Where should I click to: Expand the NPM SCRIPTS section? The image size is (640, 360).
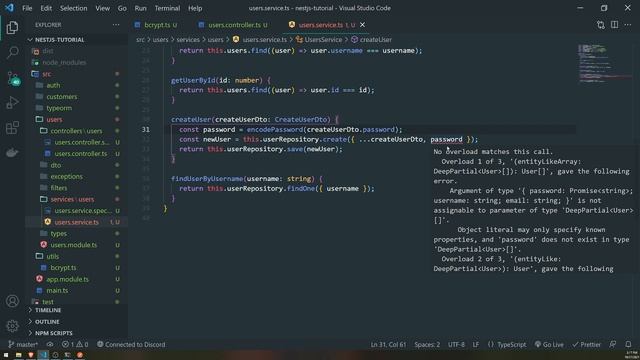click(x=53, y=333)
